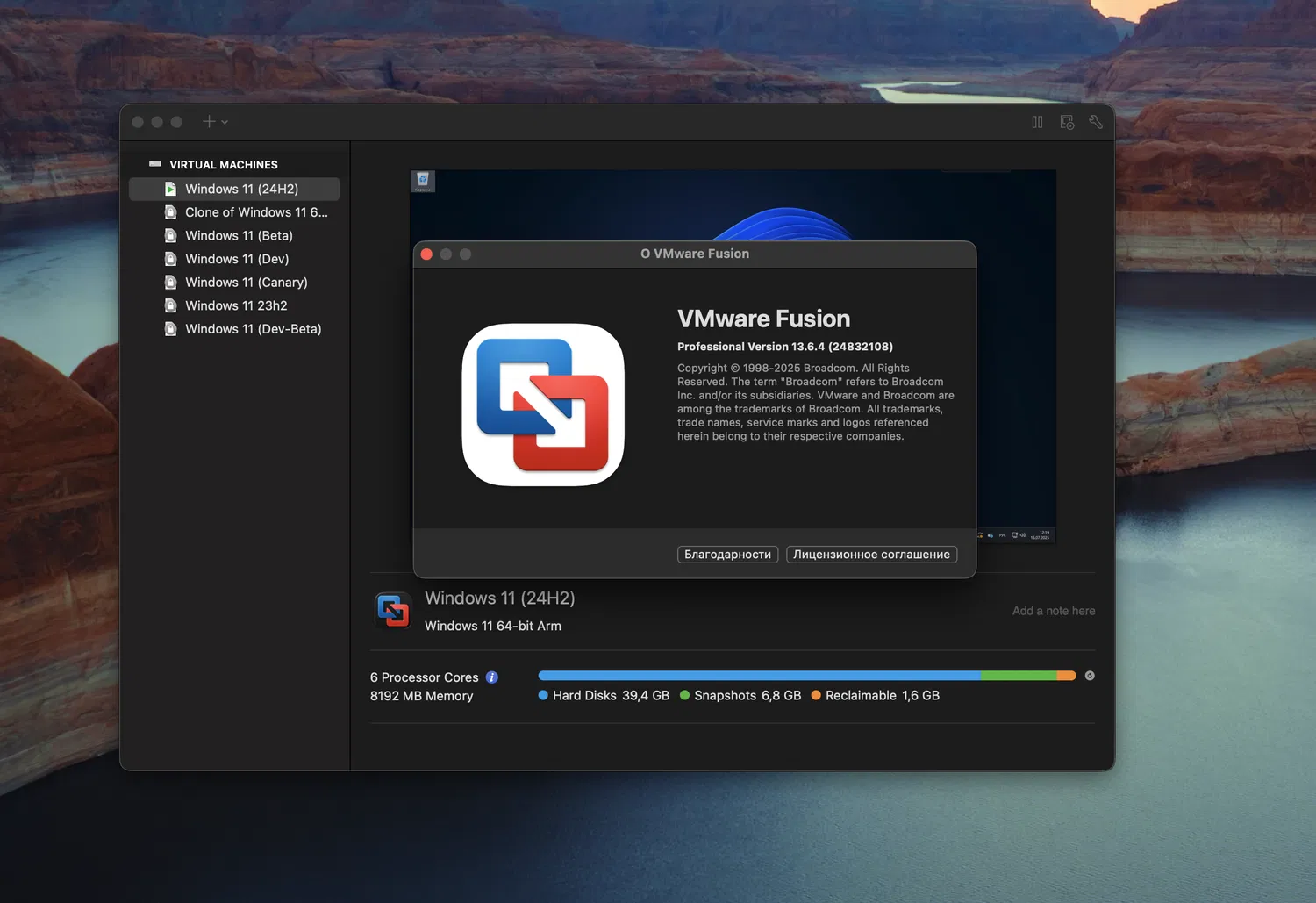Click the running VM icon beside Windows 11 (24H2)
The width and height of the screenshot is (1316, 903).
[170, 189]
